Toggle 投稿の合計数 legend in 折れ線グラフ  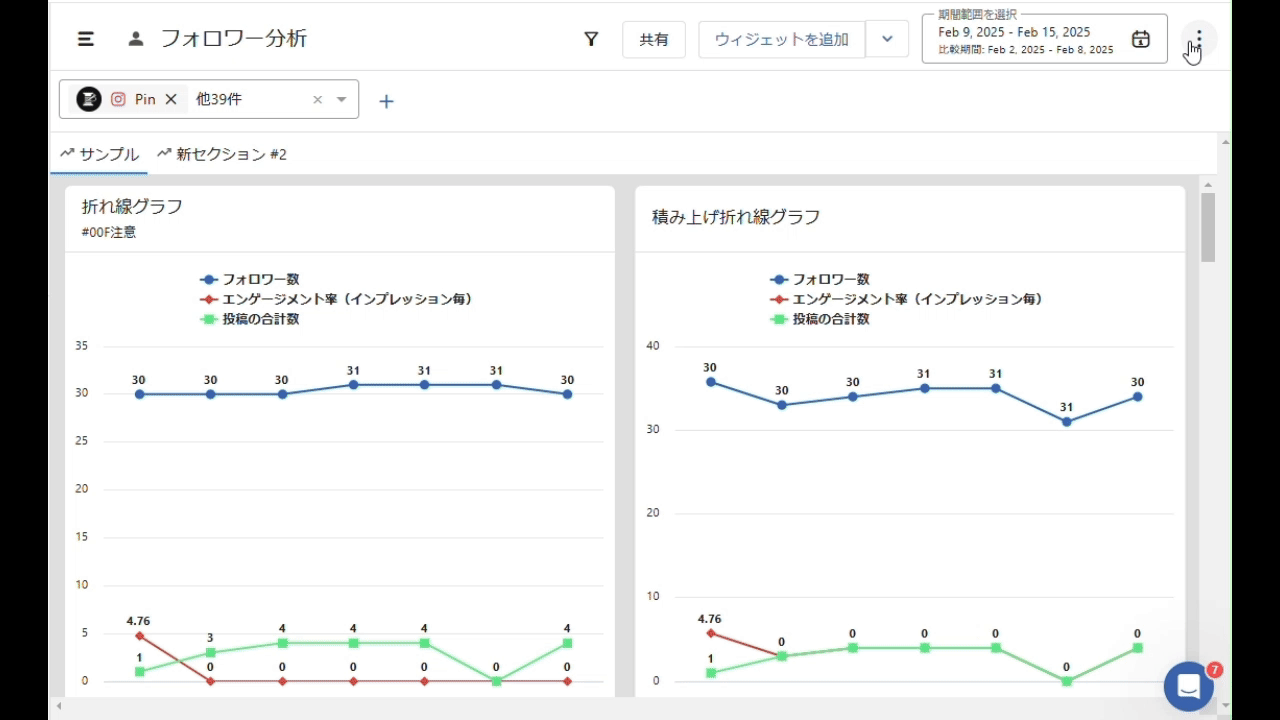[x=250, y=319]
